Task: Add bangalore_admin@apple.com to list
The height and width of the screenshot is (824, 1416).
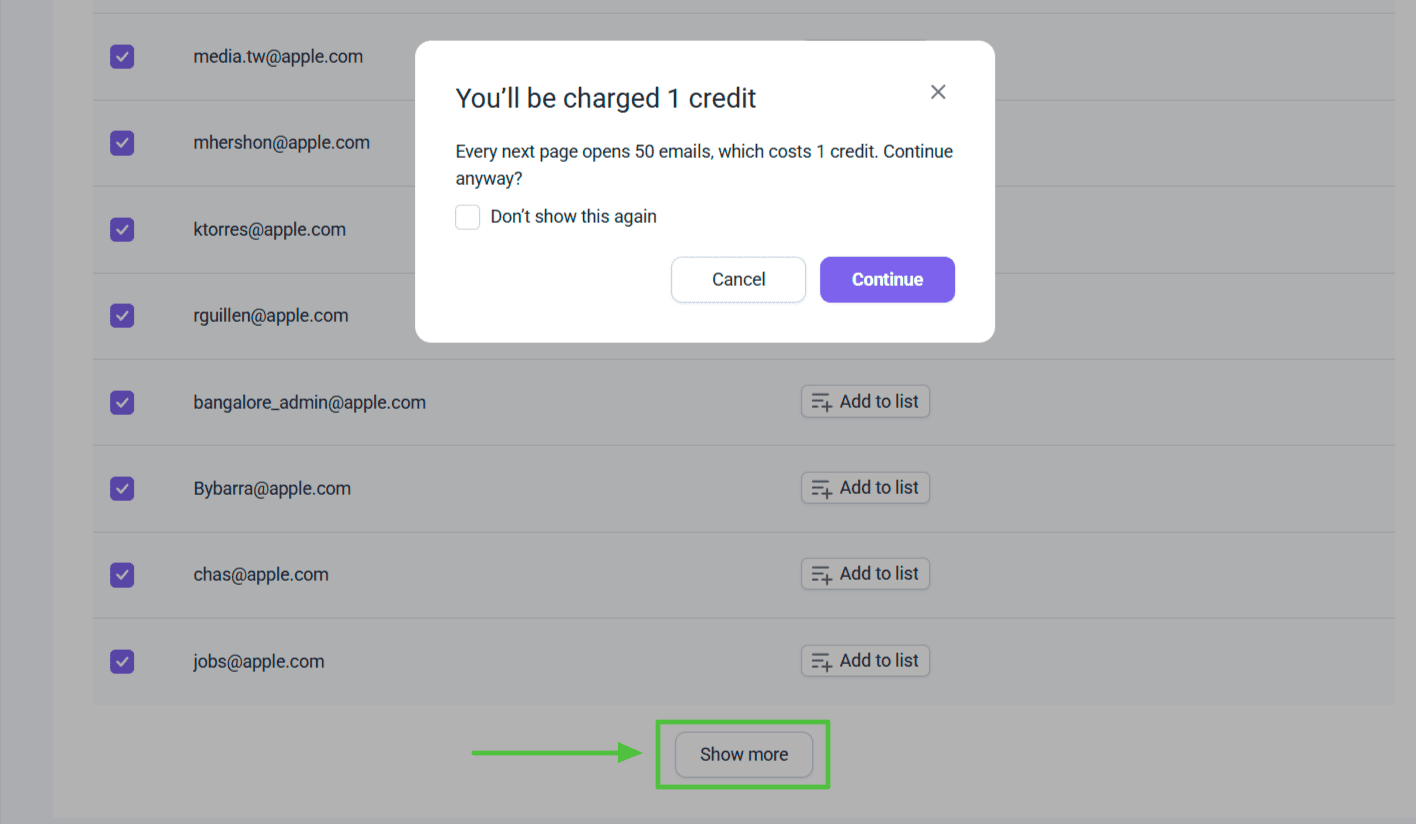Action: [865, 402]
